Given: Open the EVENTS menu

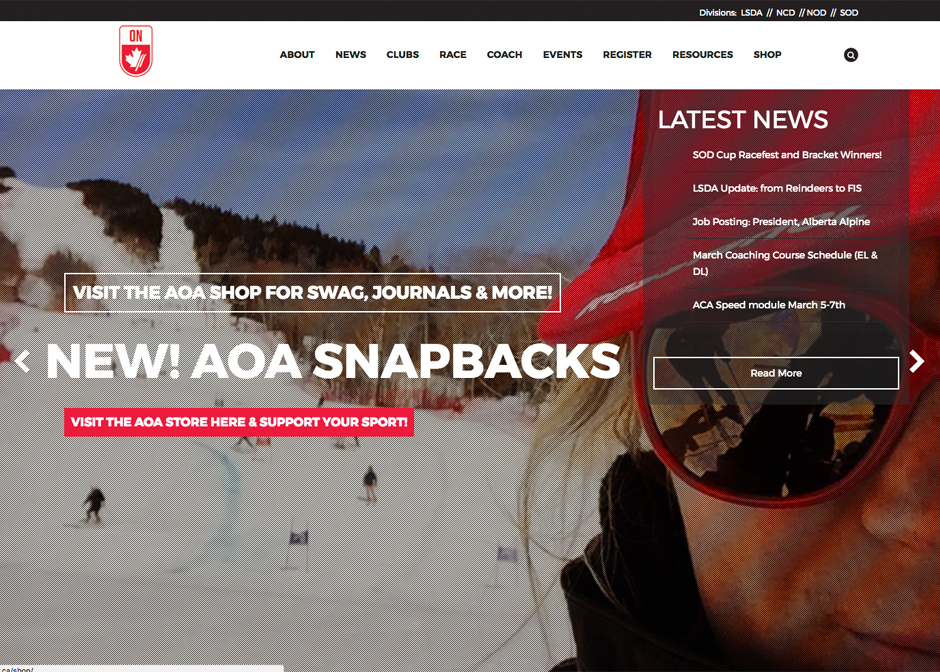Looking at the screenshot, I should [x=562, y=55].
